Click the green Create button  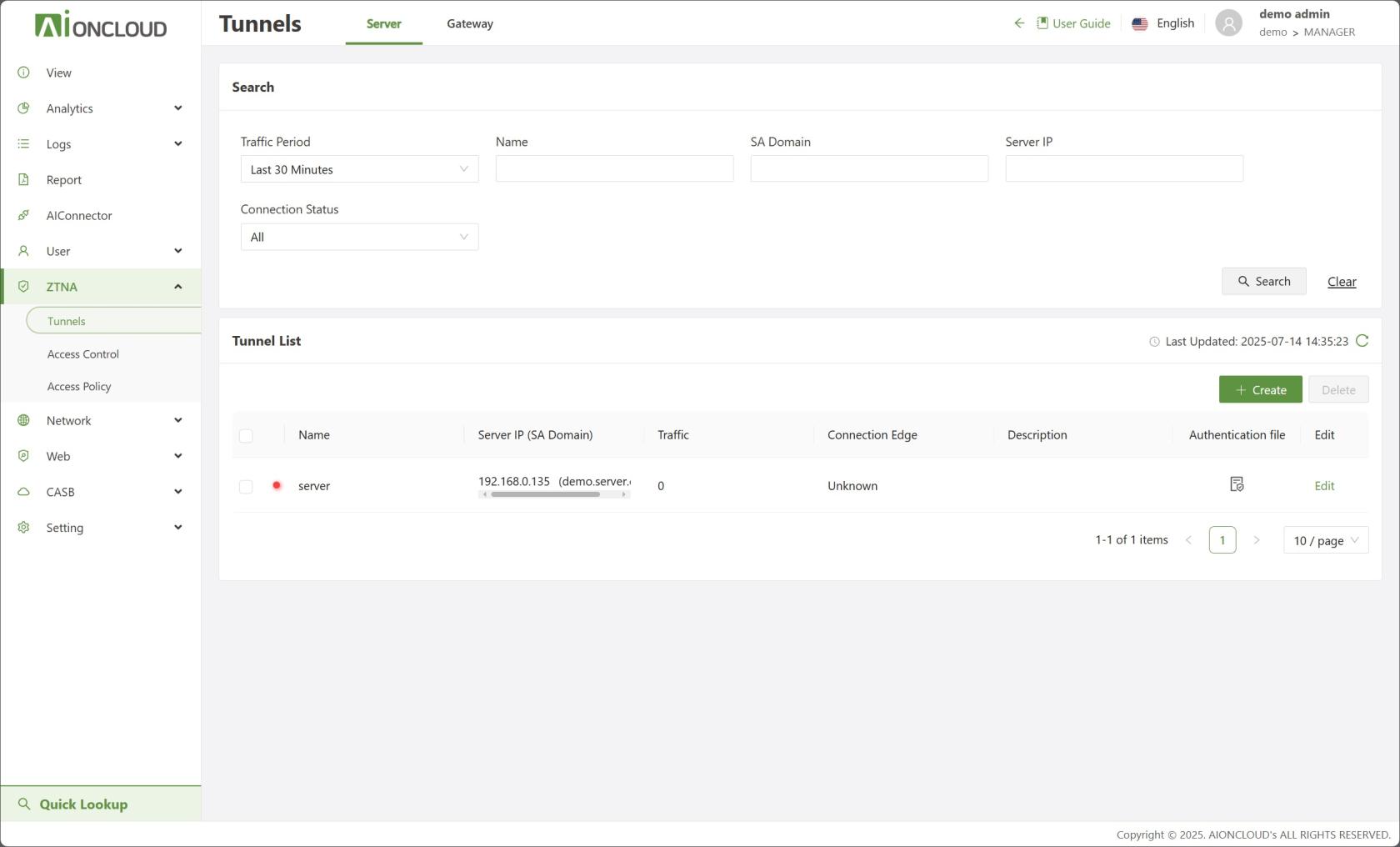pos(1260,389)
